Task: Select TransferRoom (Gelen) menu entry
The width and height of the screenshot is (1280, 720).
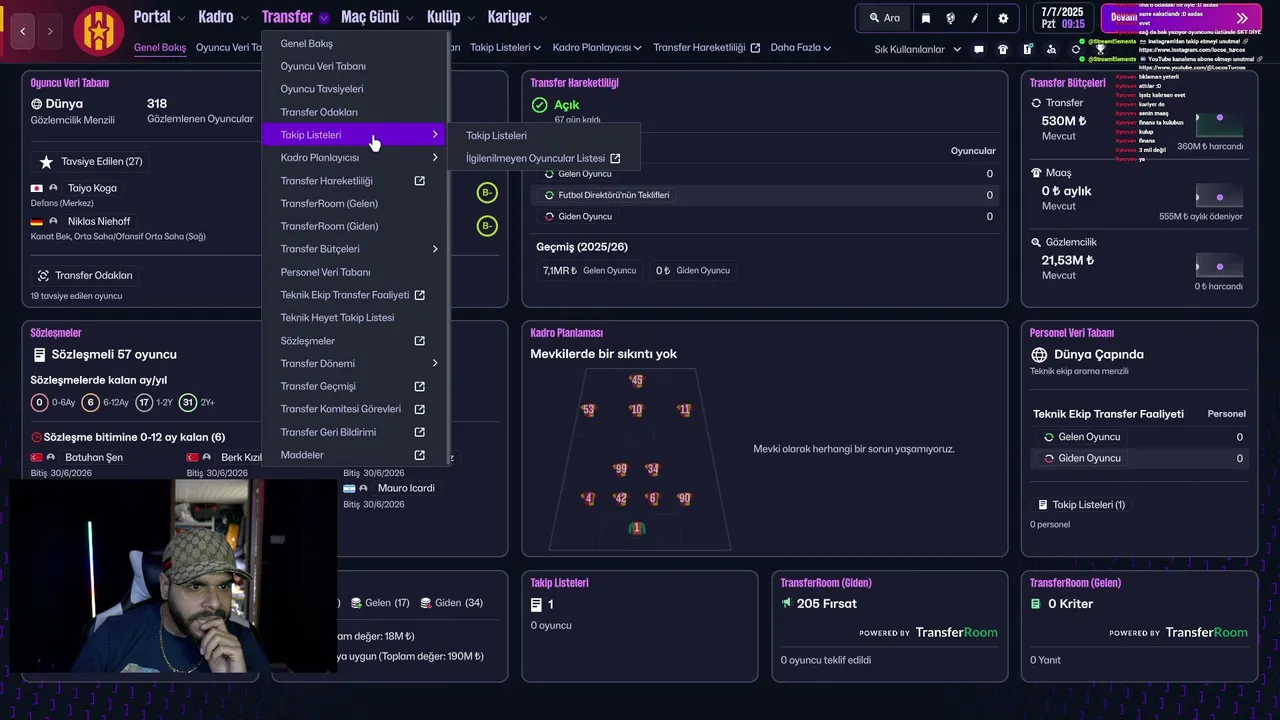Action: click(329, 204)
